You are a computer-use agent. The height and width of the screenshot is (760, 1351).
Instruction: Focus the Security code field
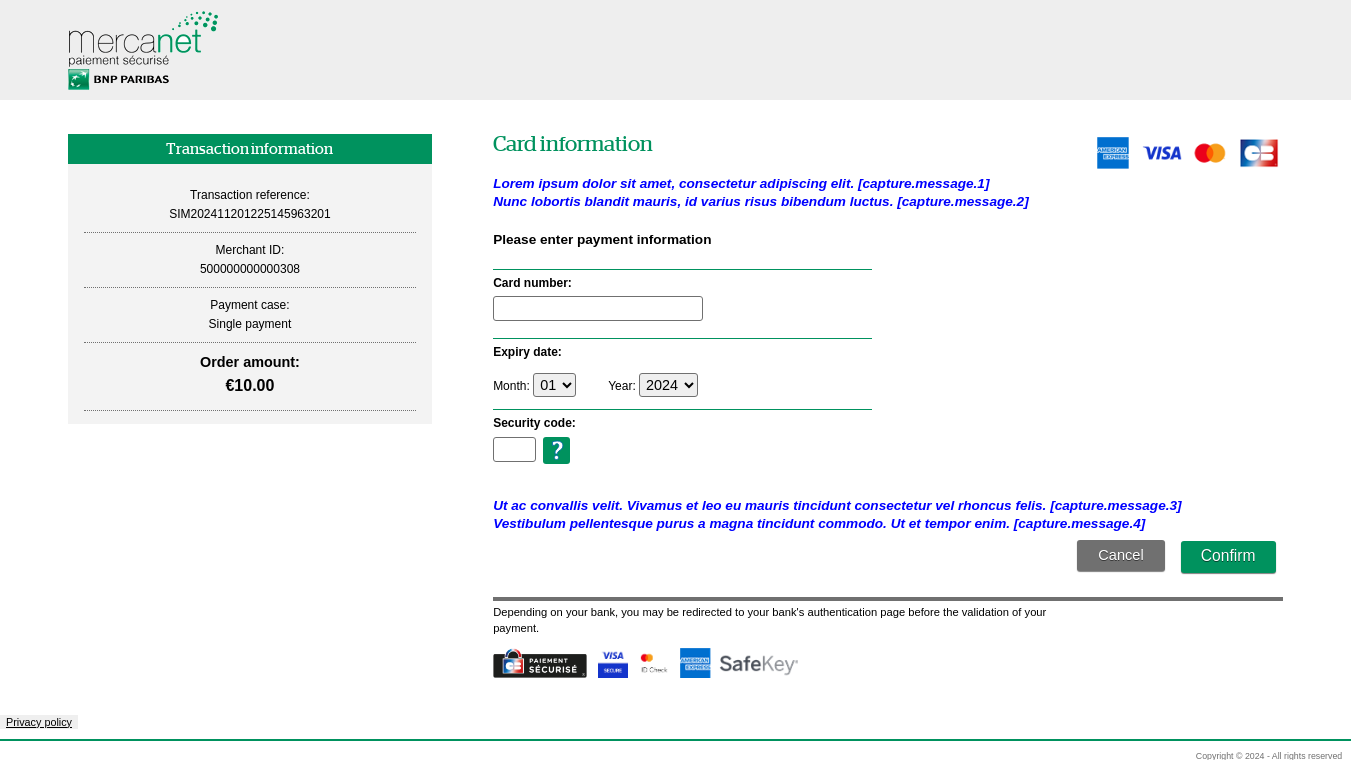point(513,449)
